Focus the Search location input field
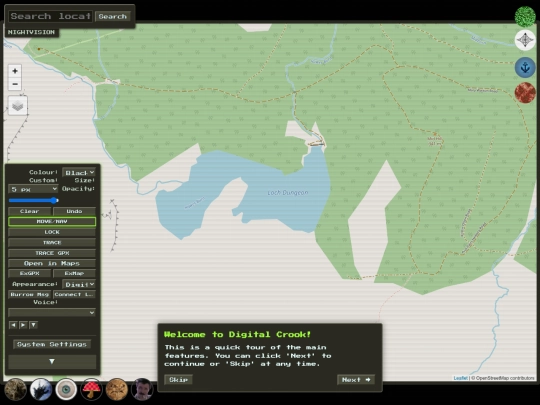This screenshot has width=540, height=405. click(50, 16)
